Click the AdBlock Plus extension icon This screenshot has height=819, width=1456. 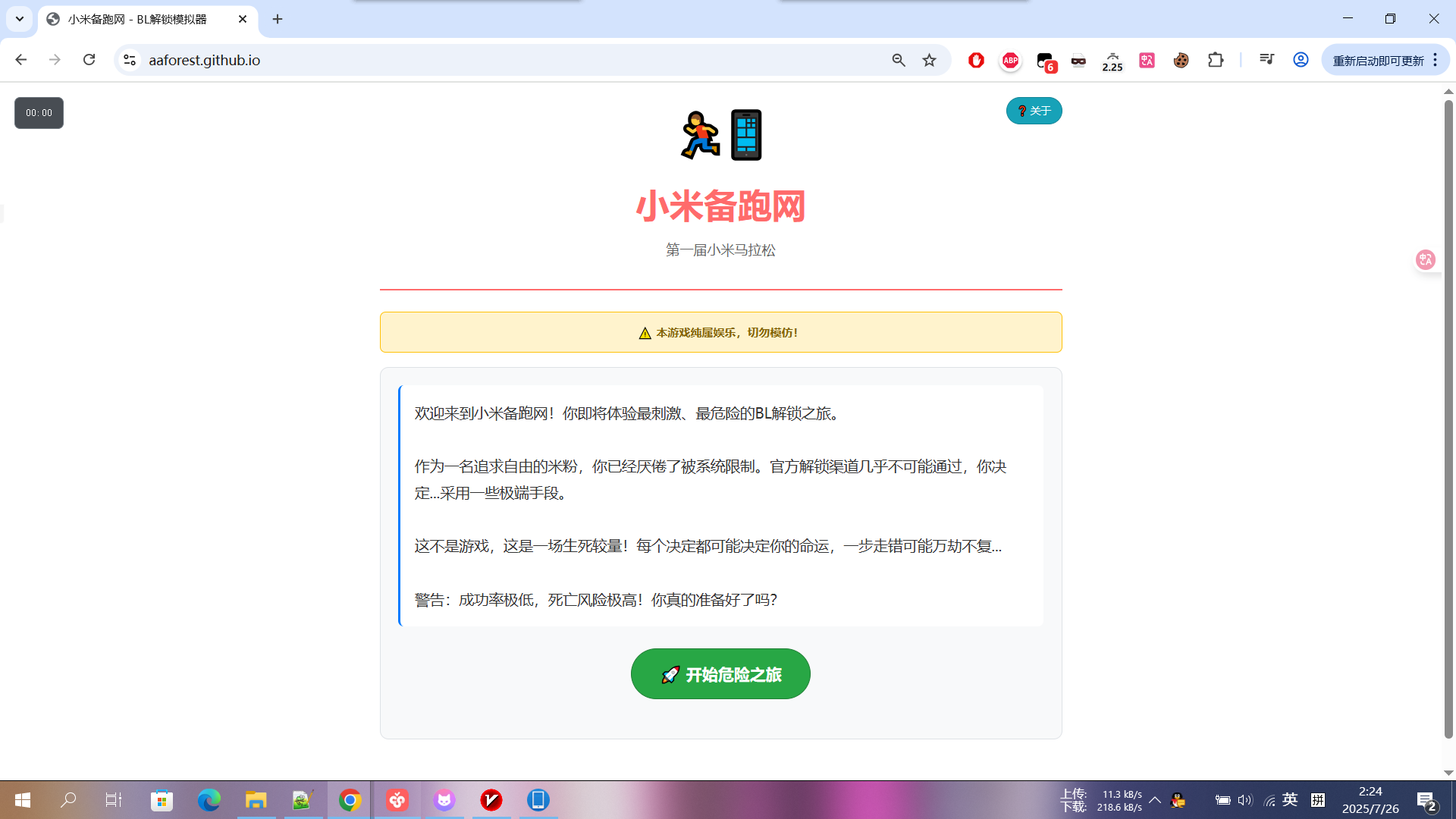point(1010,60)
